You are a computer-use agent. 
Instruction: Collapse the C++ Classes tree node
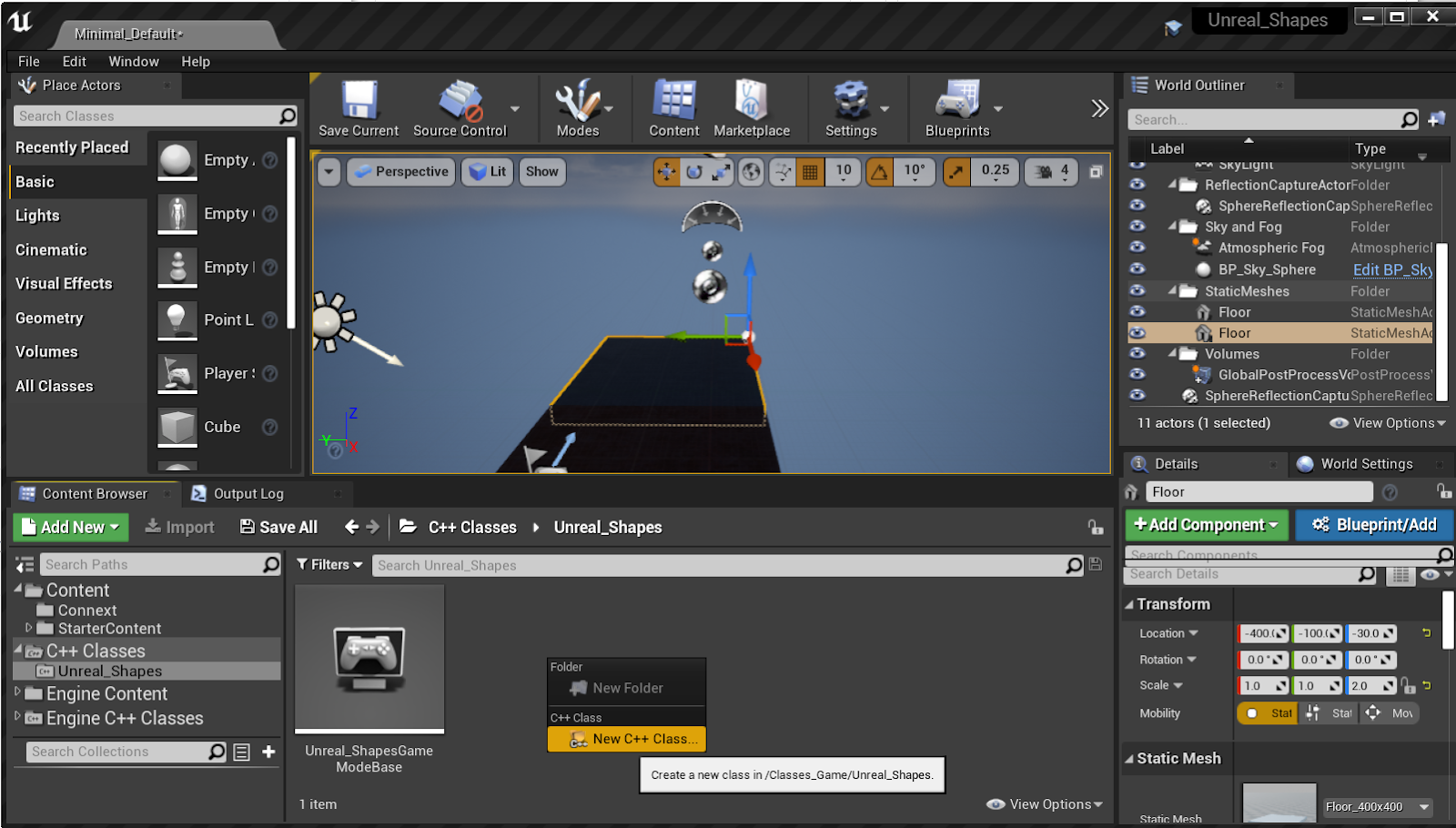(x=18, y=650)
